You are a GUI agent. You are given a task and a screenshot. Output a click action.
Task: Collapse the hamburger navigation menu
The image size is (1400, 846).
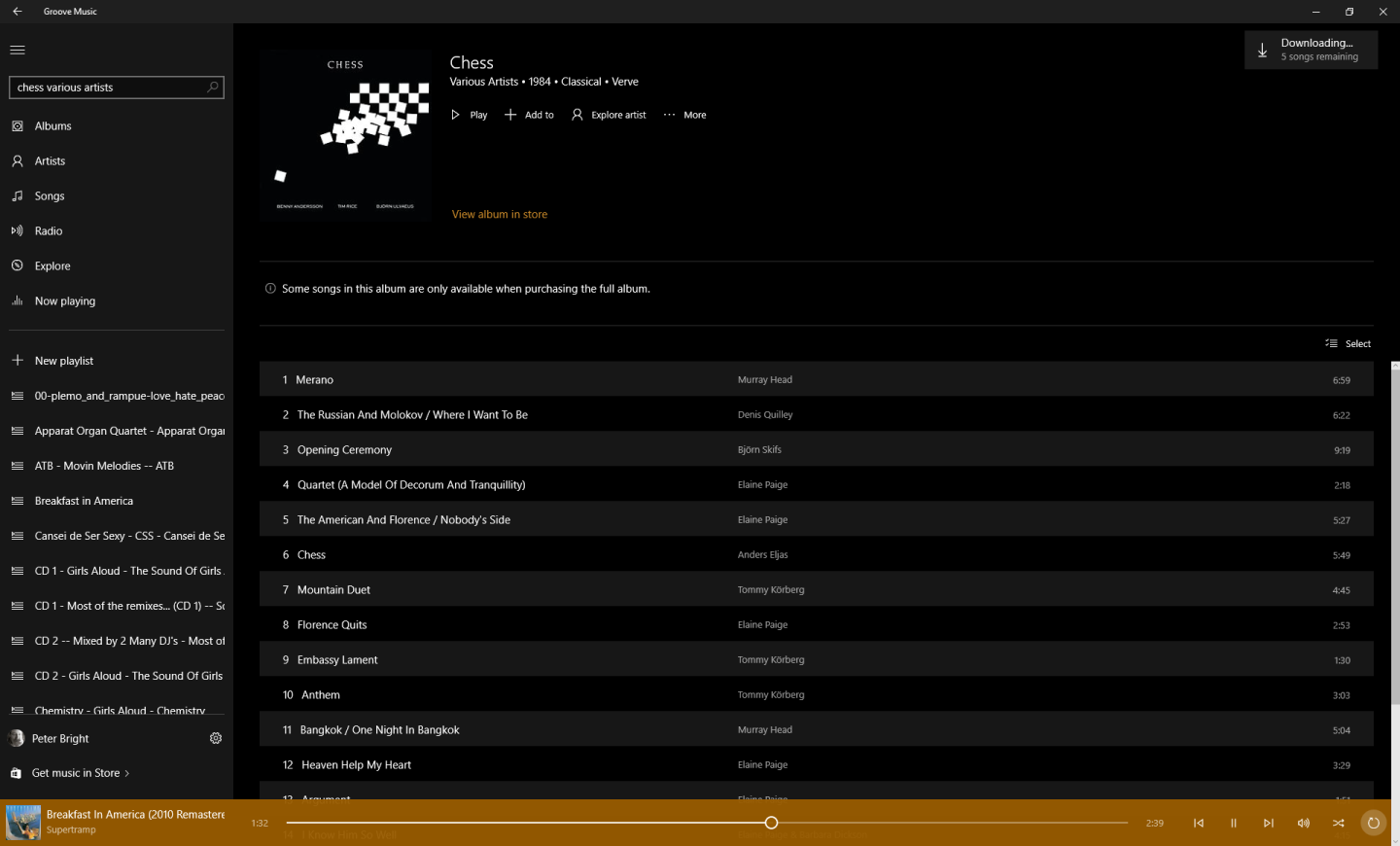coord(17,50)
